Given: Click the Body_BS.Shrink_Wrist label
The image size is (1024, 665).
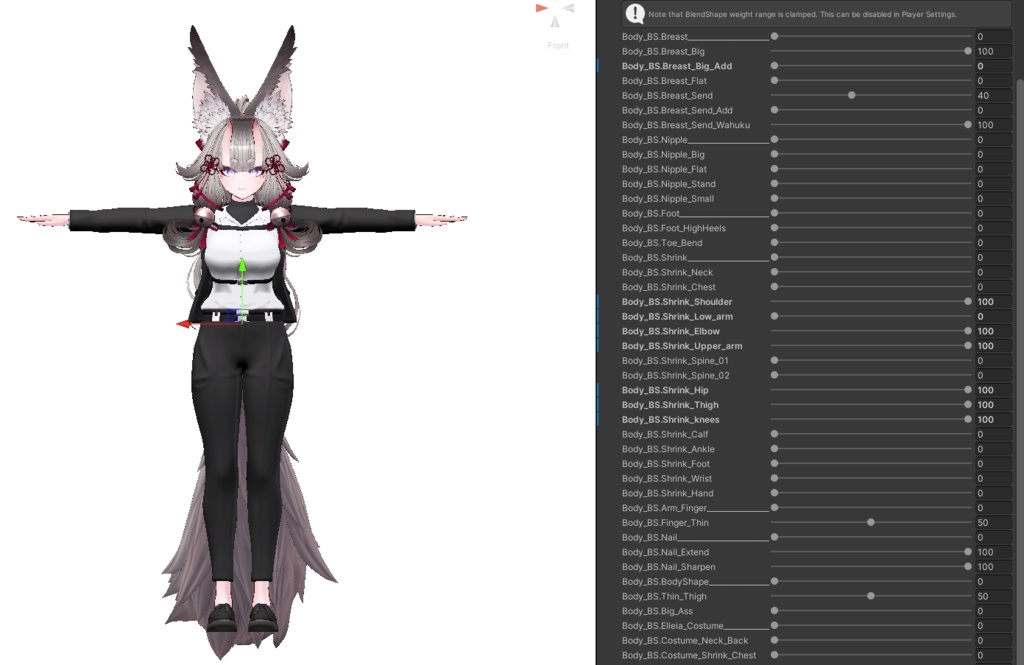Looking at the screenshot, I should 667,478.
